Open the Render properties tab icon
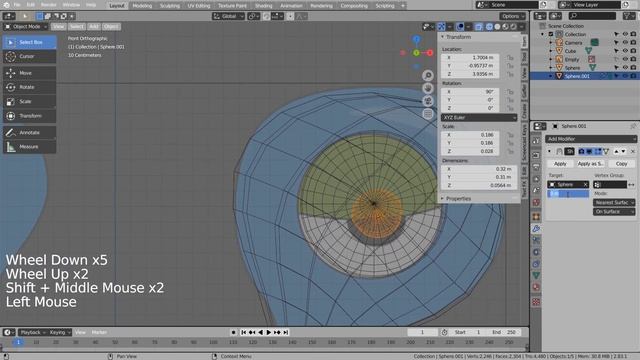This screenshot has height=360, width=640. [x=536, y=155]
